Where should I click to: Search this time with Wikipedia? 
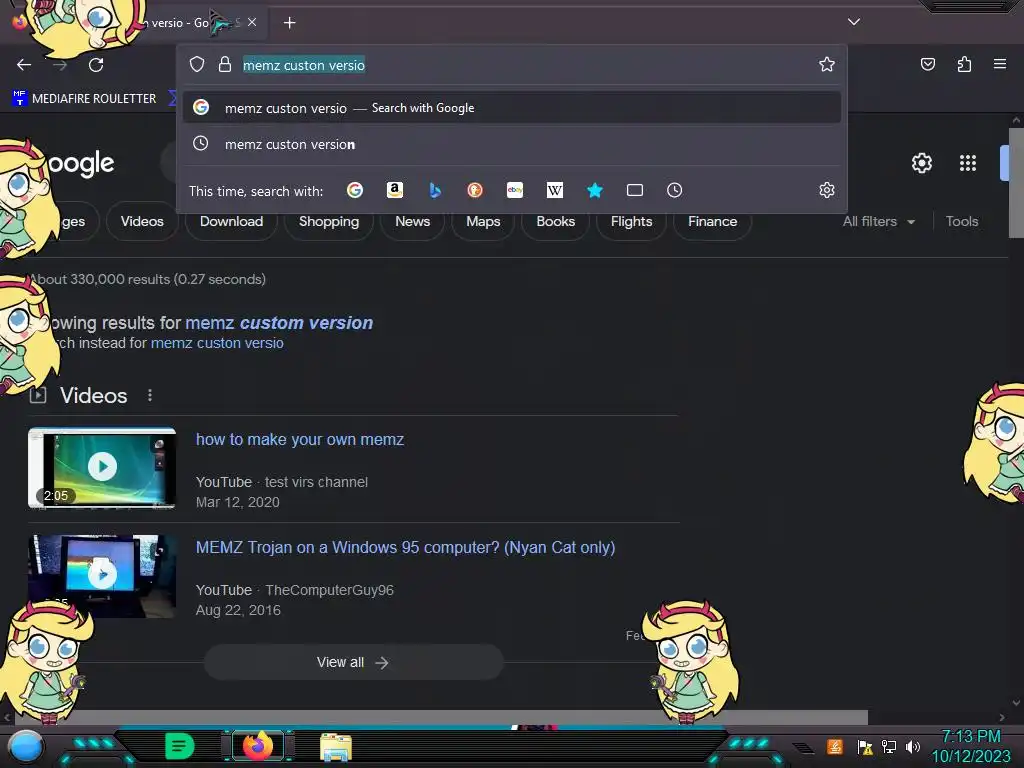pyautogui.click(x=554, y=190)
